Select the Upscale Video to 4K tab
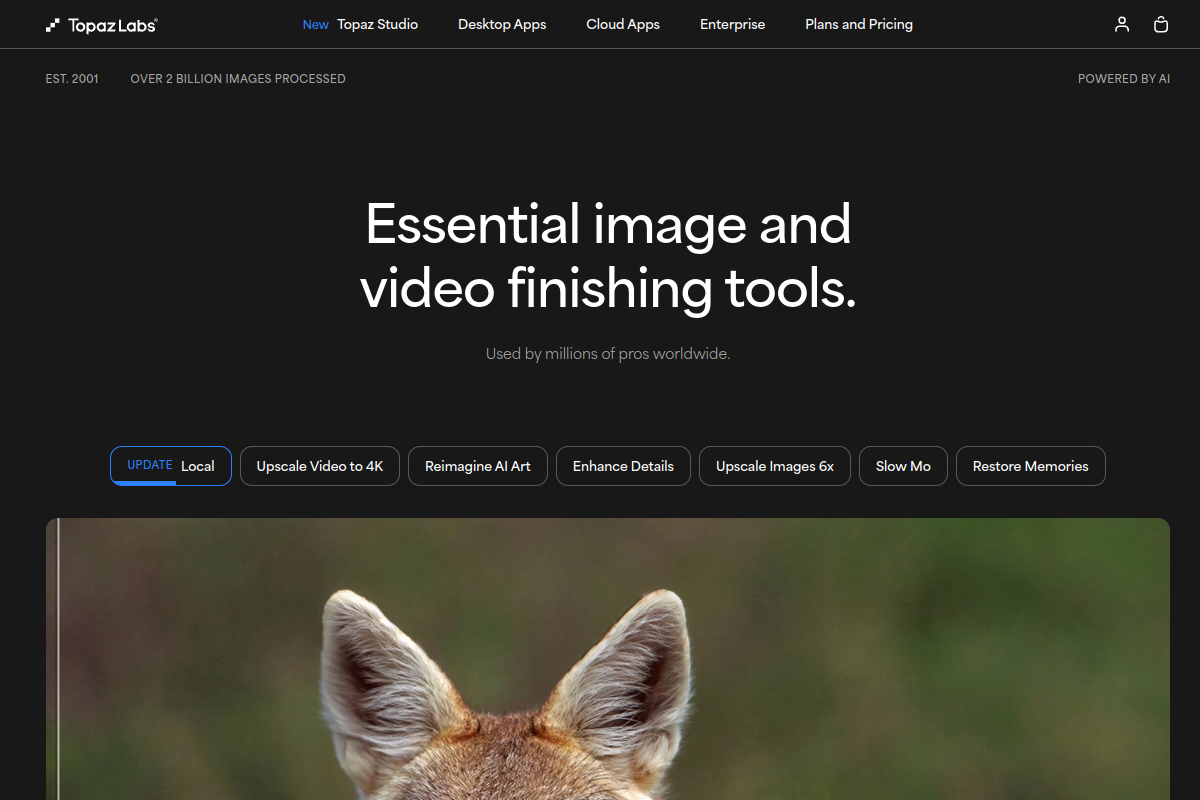This screenshot has width=1200, height=800. coord(320,466)
